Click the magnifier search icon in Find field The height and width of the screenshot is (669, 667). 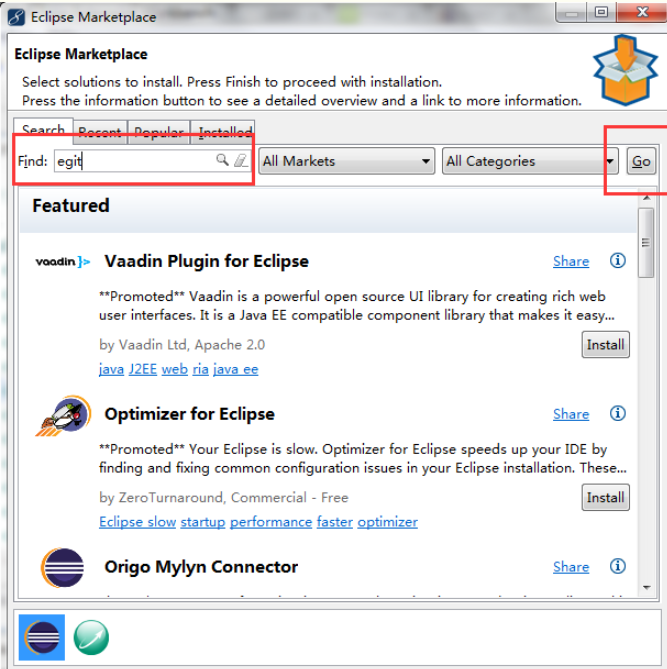click(222, 160)
